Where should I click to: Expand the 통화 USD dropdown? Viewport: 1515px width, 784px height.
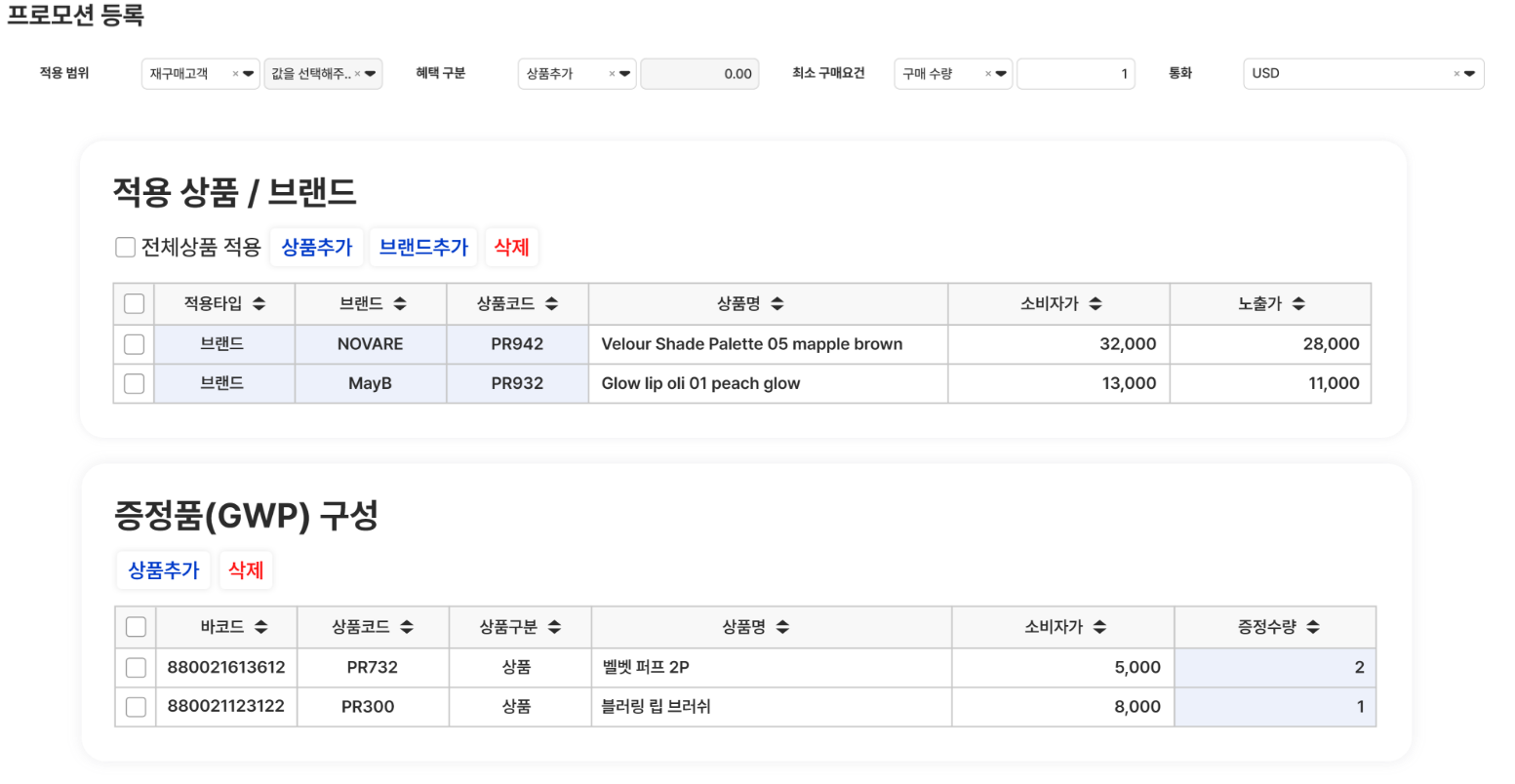(1469, 74)
